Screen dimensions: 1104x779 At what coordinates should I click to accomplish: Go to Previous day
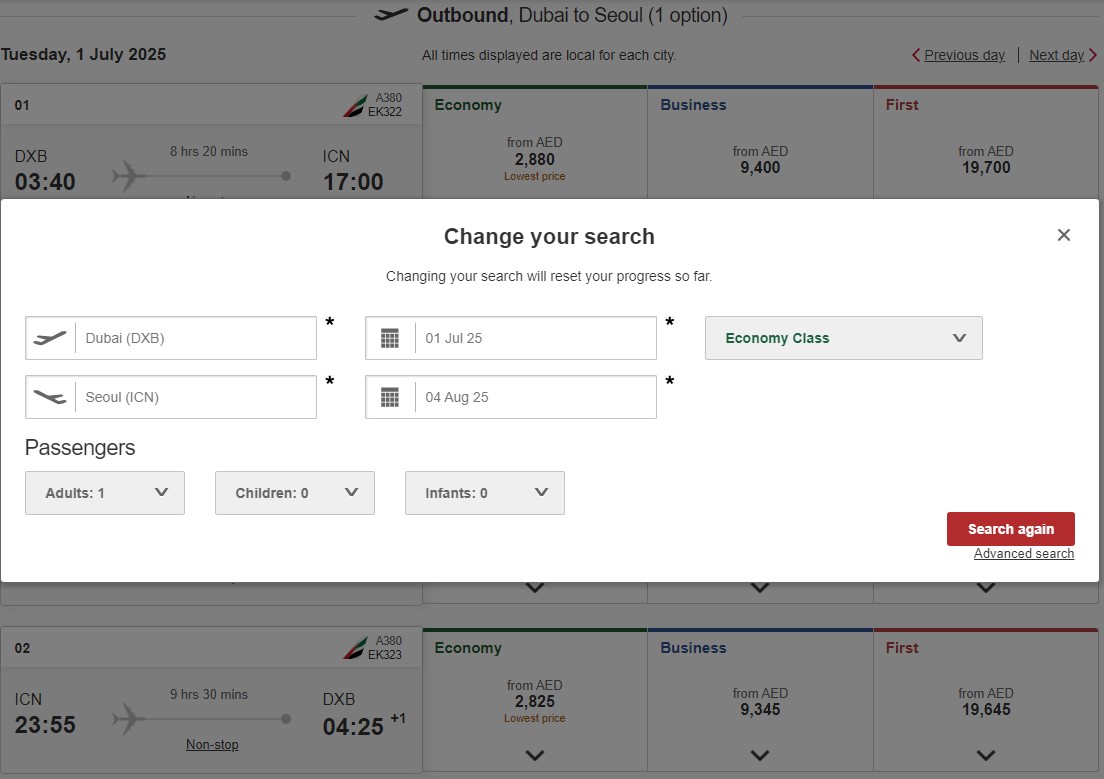tap(964, 55)
